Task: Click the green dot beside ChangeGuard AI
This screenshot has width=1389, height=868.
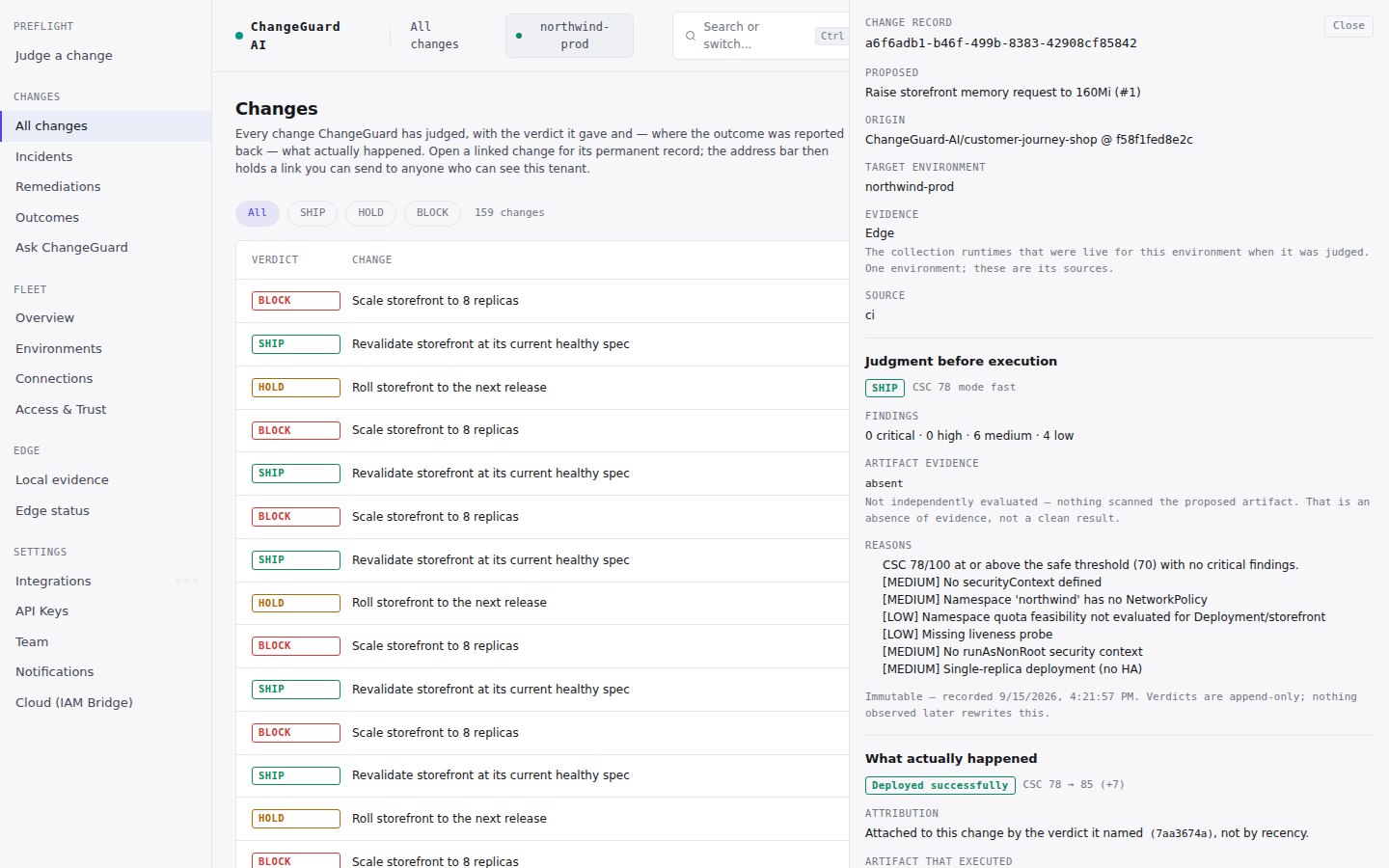Action: pos(239,36)
